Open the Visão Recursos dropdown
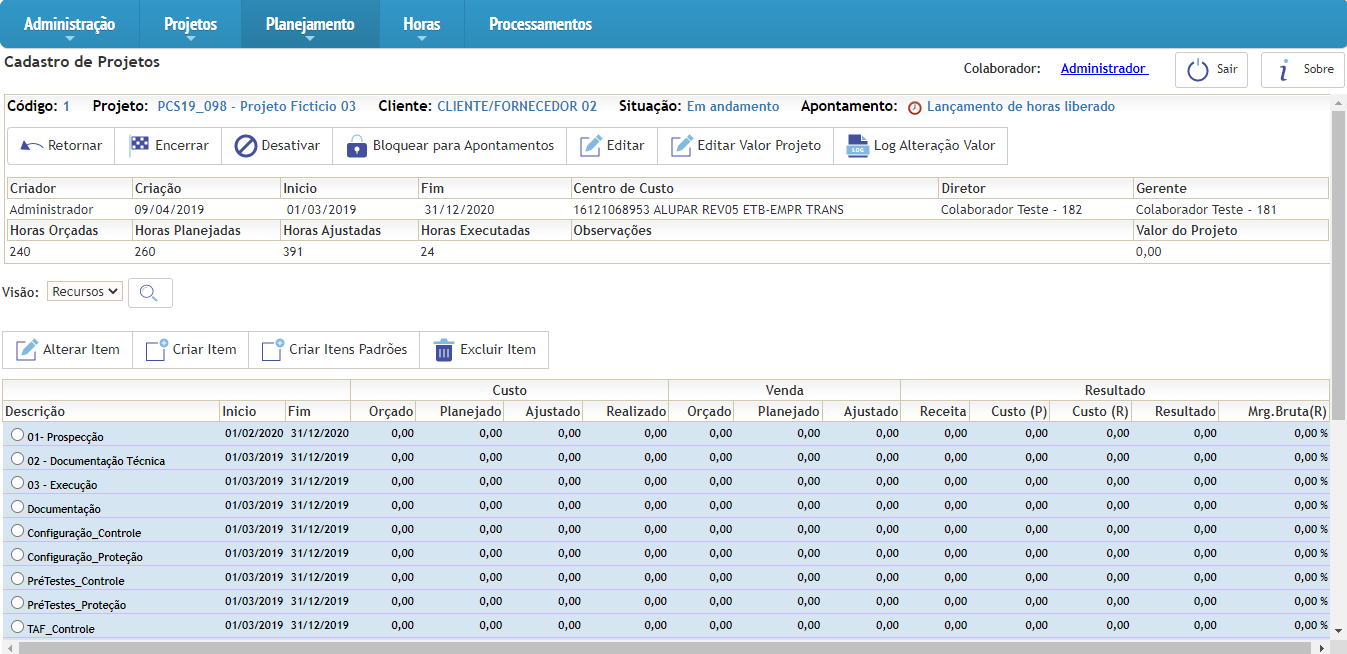 pyautogui.click(x=85, y=292)
